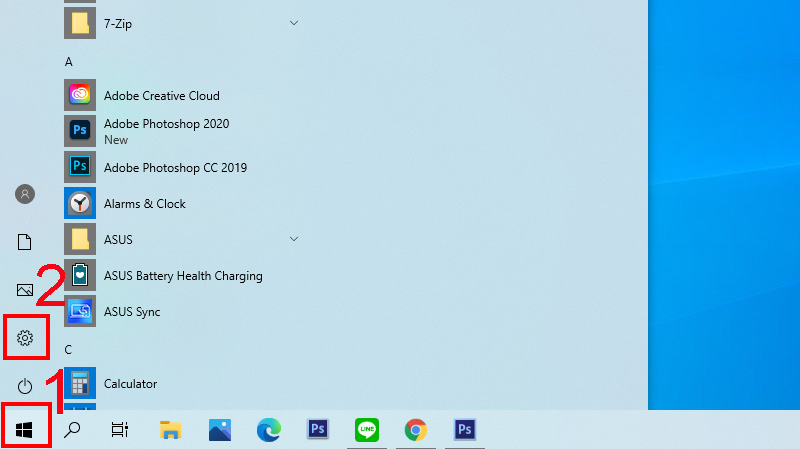Click the Alarms & Clock app icon
The image size is (800, 449).
point(80,203)
